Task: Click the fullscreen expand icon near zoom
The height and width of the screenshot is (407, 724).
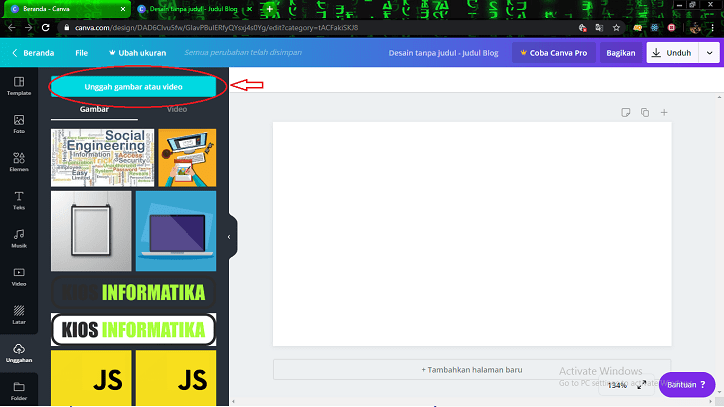Action: point(641,385)
